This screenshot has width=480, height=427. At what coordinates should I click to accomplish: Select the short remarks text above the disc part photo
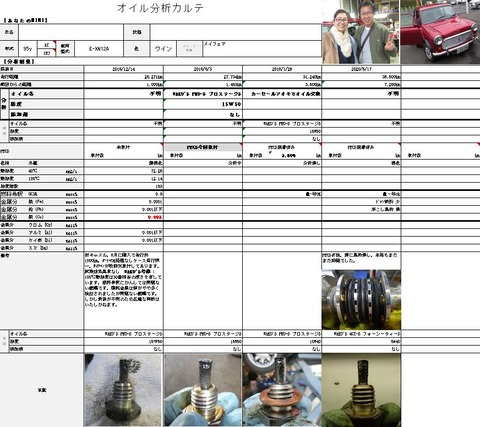pos(360,258)
